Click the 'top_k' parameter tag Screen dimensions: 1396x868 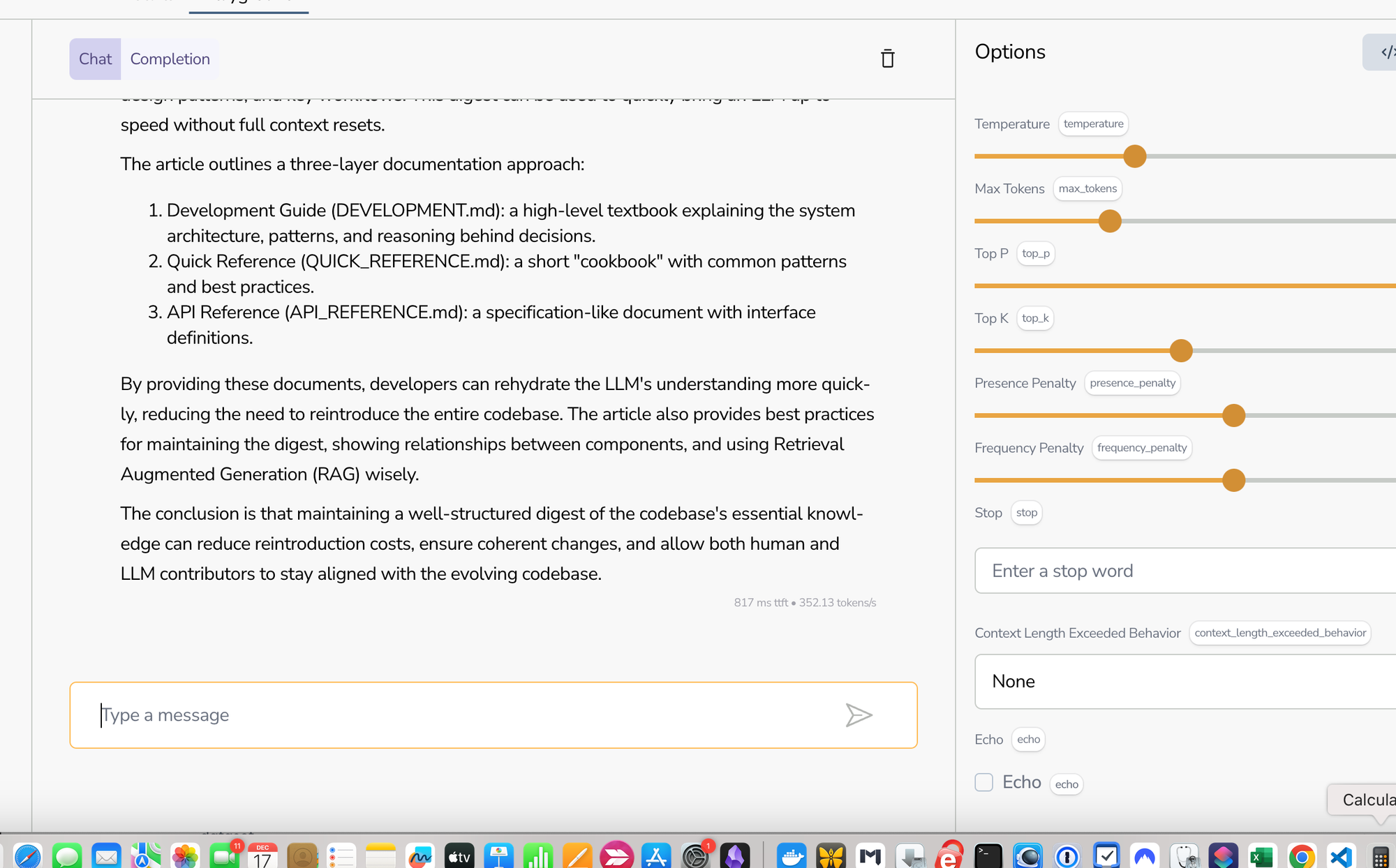pos(1035,318)
